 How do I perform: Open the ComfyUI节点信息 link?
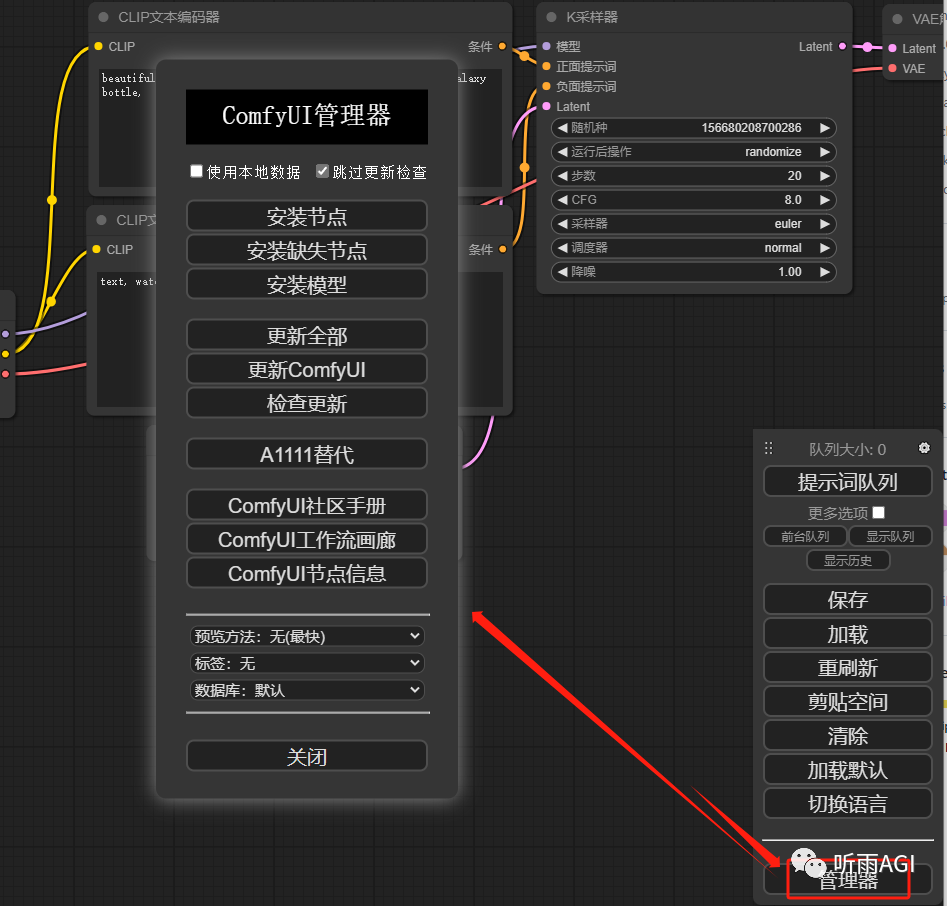pos(307,573)
